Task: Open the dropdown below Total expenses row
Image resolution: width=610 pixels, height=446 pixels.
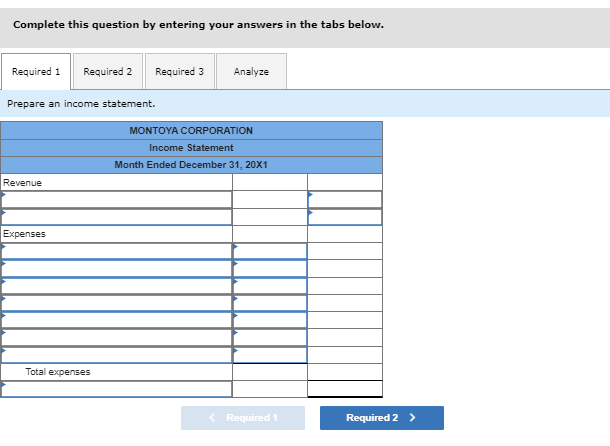Action: click(x=116, y=389)
